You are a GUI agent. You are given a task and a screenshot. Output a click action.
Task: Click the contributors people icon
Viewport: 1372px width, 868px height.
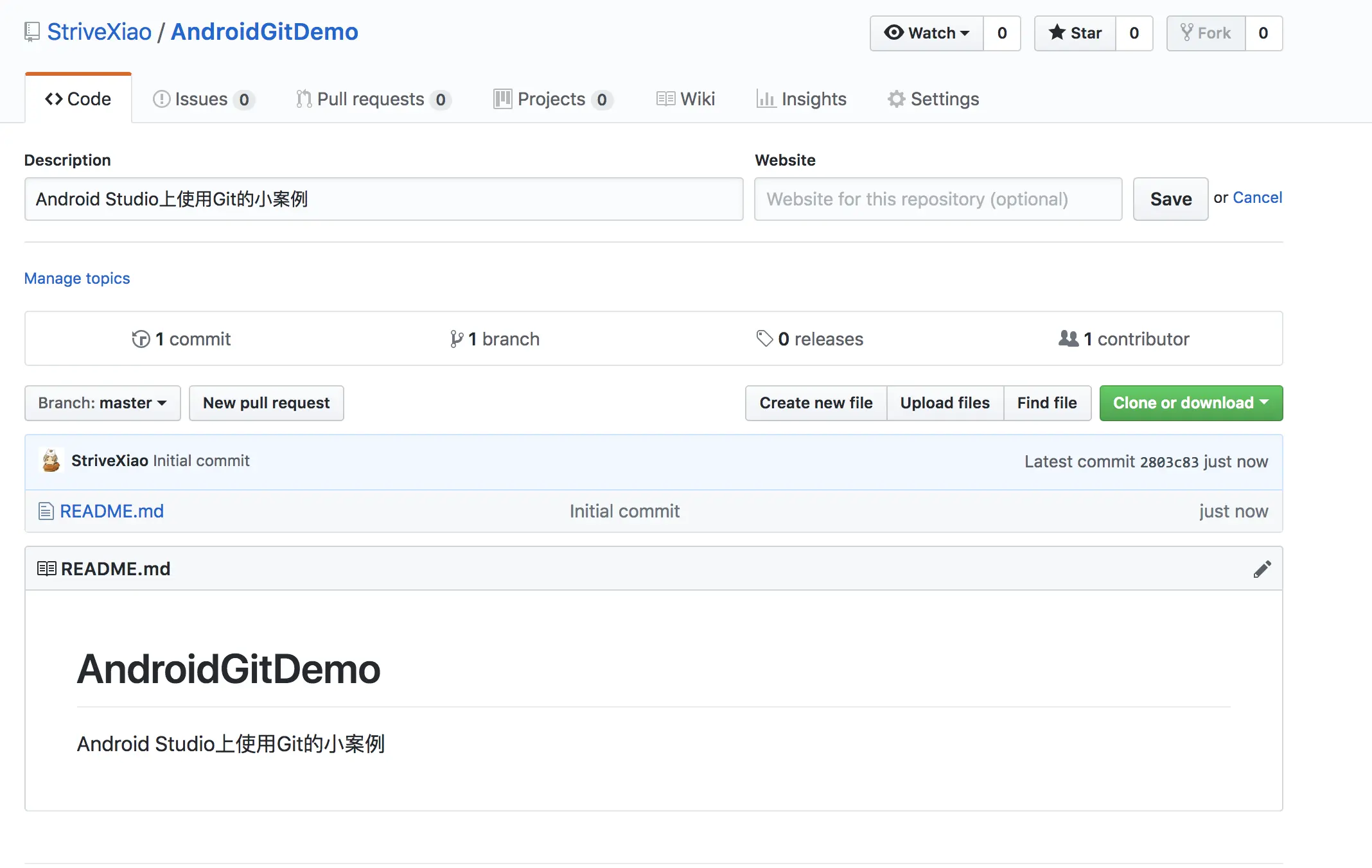click(1068, 338)
